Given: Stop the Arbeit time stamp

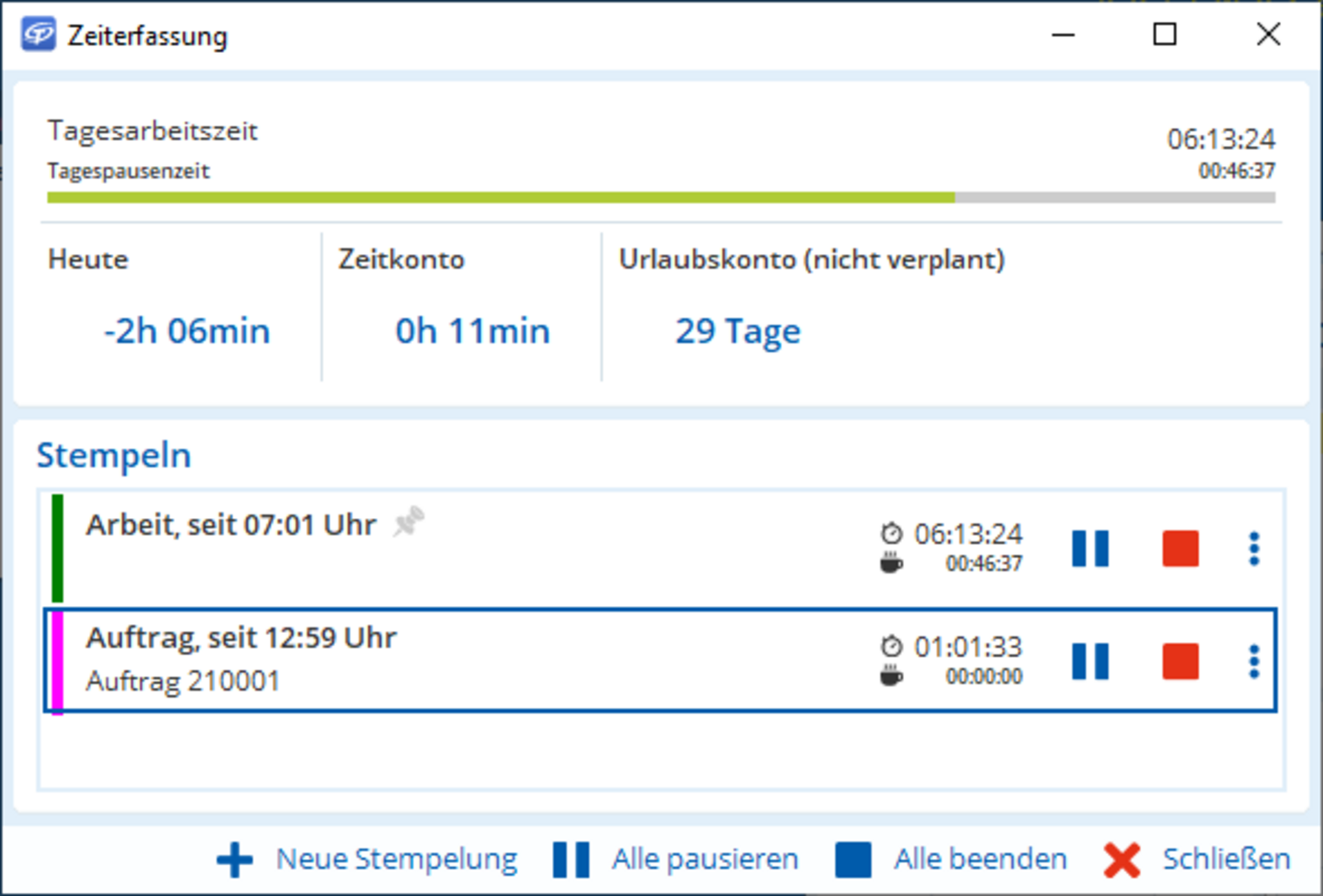Looking at the screenshot, I should [1180, 548].
